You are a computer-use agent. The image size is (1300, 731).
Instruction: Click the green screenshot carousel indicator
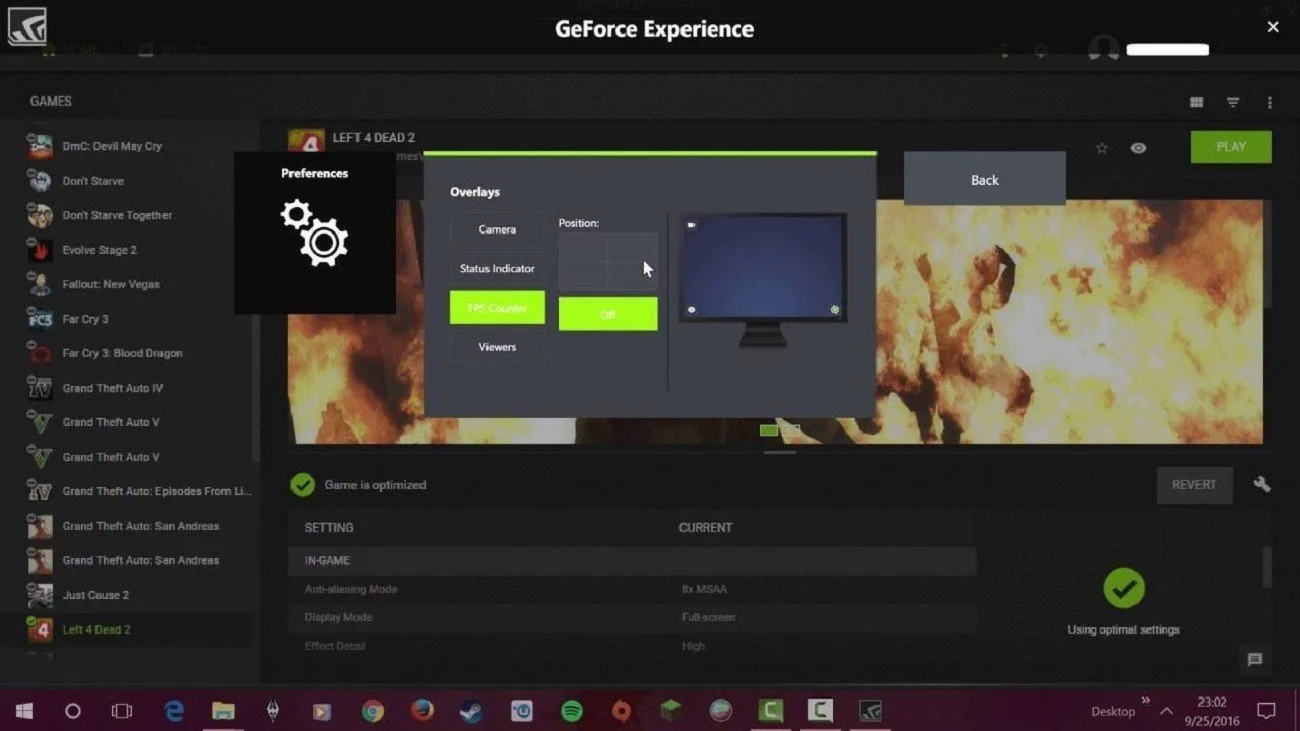point(769,430)
